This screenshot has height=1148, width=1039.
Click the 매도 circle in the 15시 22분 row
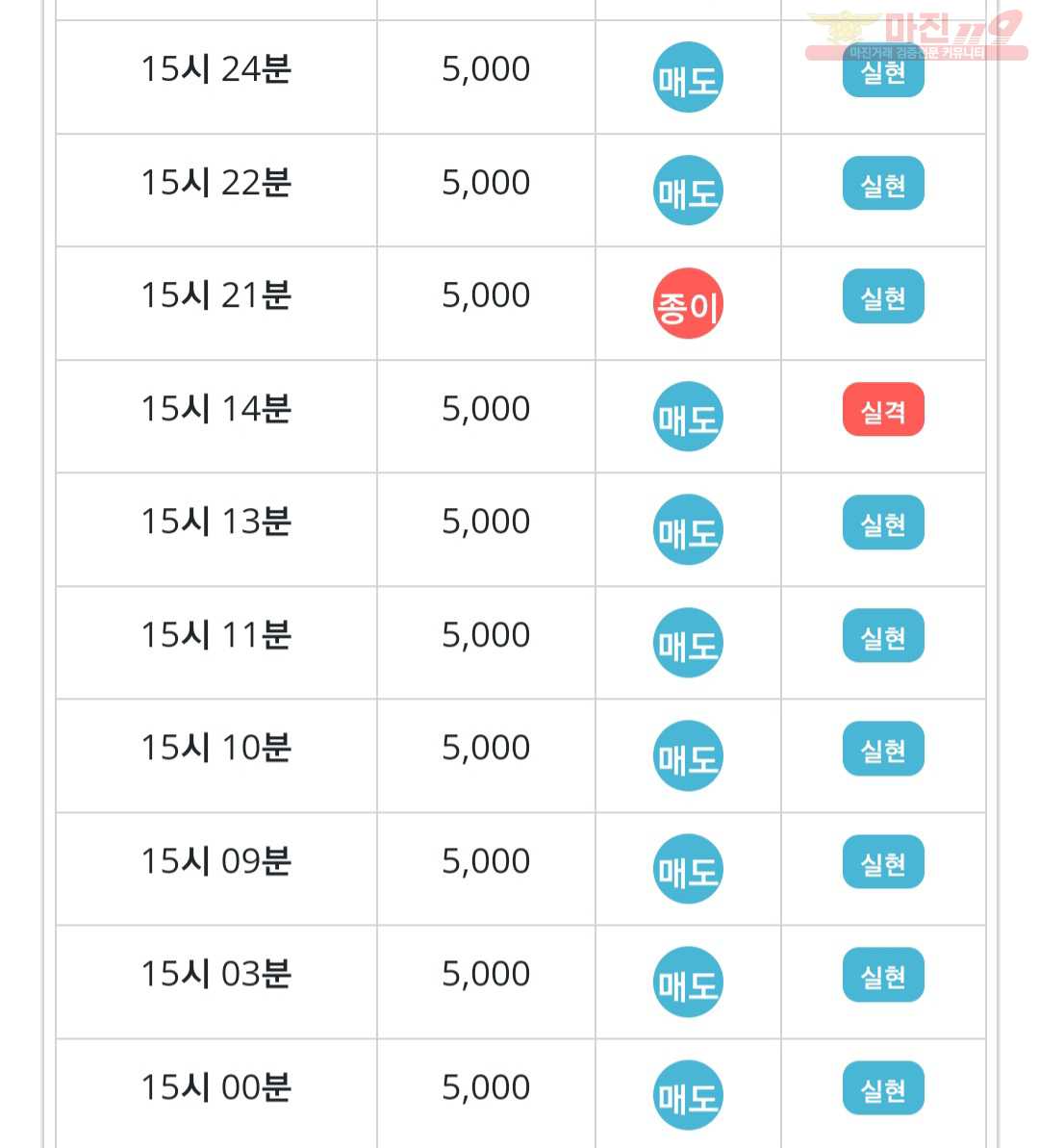(688, 191)
